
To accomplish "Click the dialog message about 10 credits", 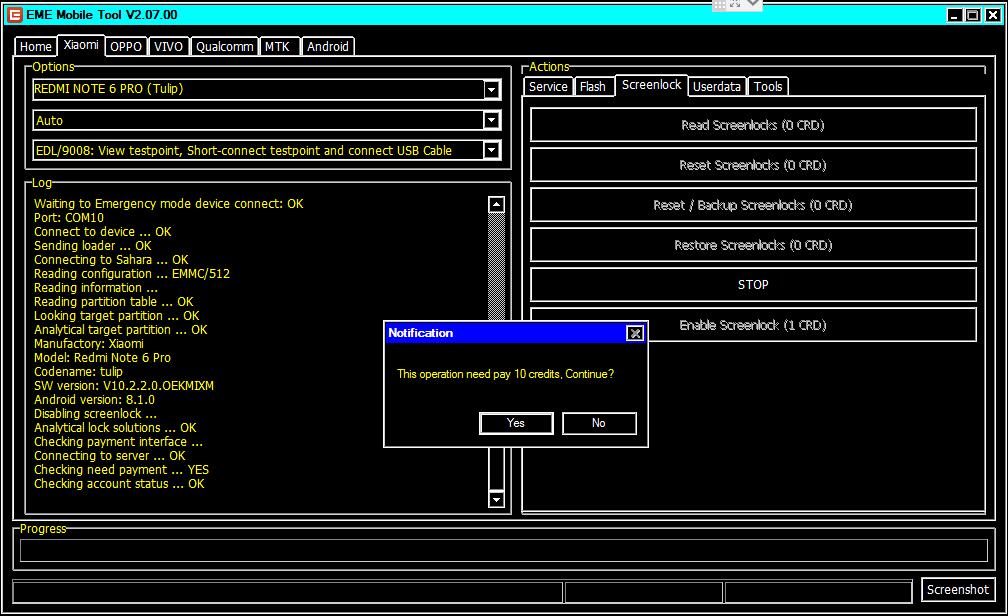I will pos(505,374).
